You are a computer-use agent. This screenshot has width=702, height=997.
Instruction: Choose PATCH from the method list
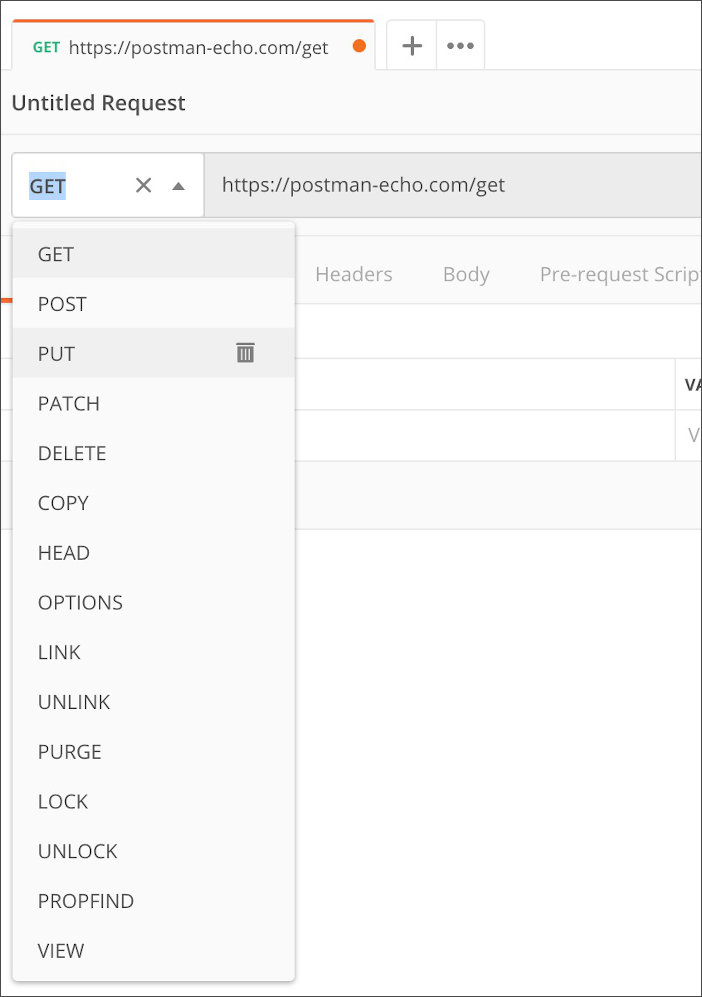(153, 403)
